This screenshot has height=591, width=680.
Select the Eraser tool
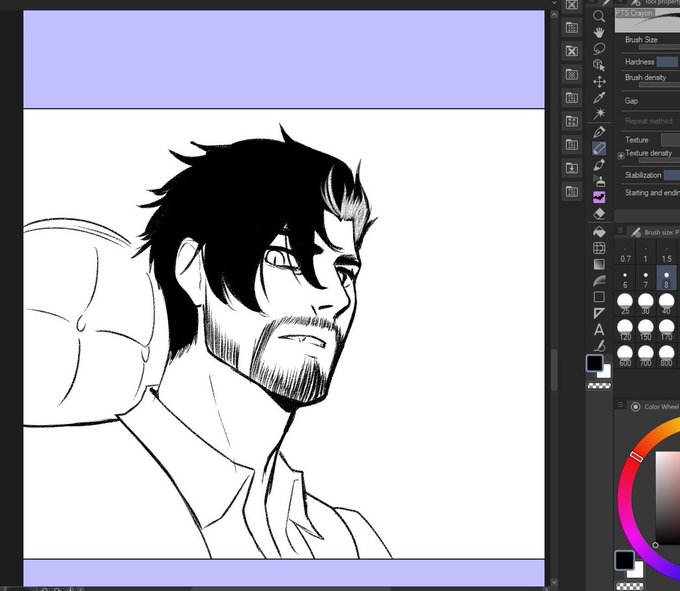pyautogui.click(x=599, y=214)
